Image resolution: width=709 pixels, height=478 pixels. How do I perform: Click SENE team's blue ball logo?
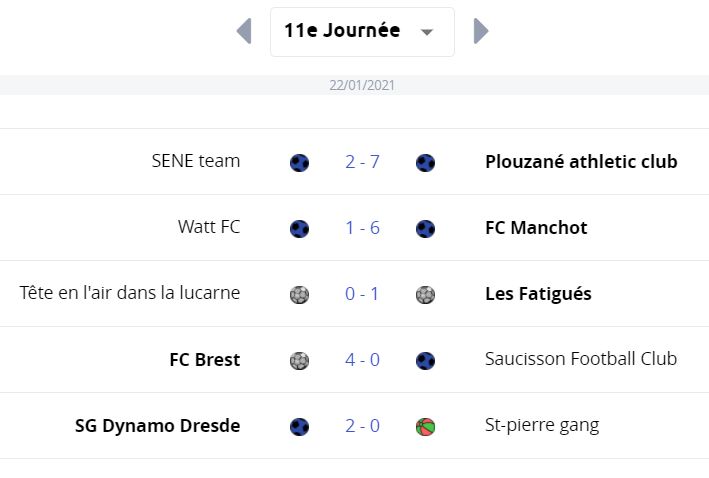pyautogui.click(x=299, y=162)
